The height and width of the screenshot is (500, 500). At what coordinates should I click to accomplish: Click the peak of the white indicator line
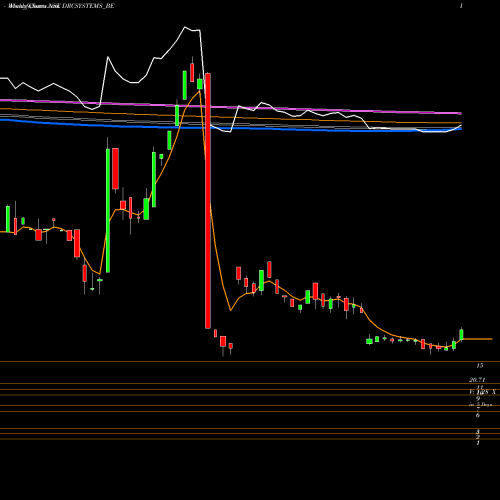point(185,27)
